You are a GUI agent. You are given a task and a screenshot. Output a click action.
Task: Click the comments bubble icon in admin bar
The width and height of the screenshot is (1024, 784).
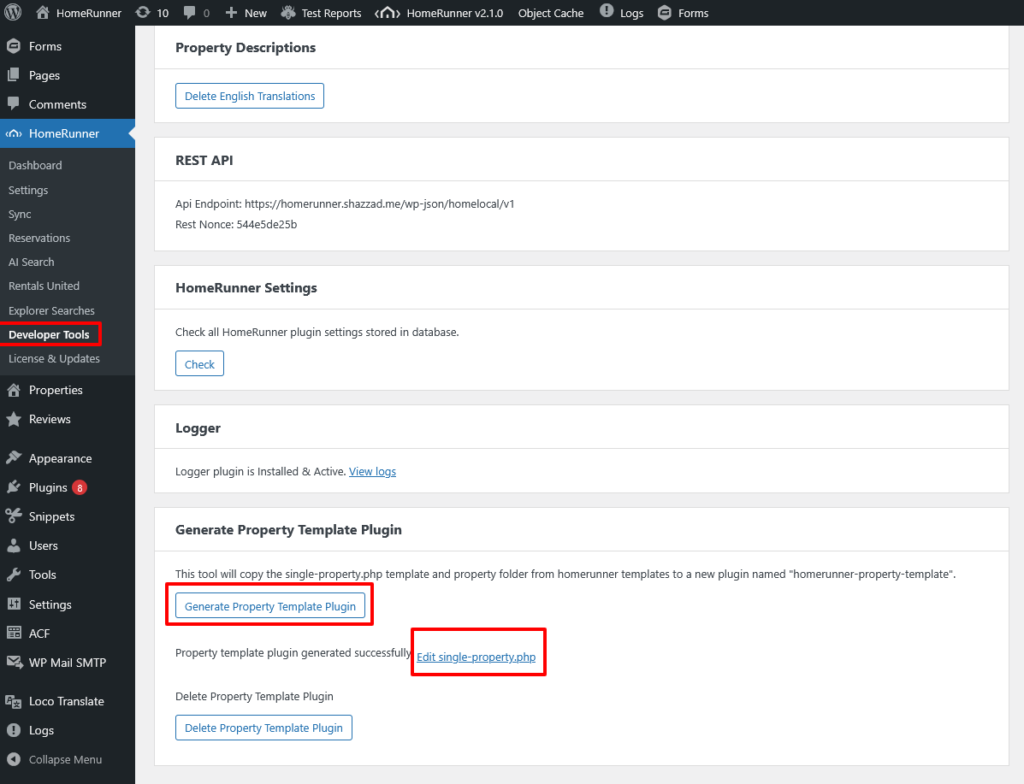190,13
